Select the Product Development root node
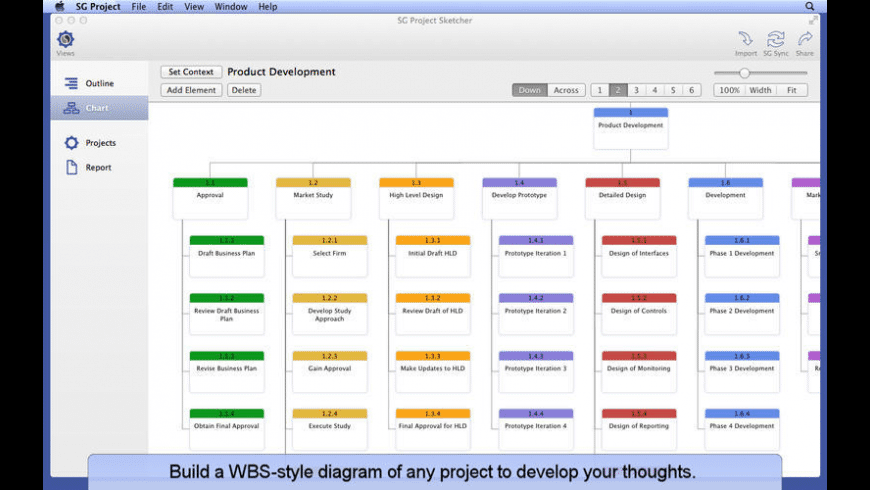Image resolution: width=870 pixels, height=490 pixels. (x=631, y=128)
